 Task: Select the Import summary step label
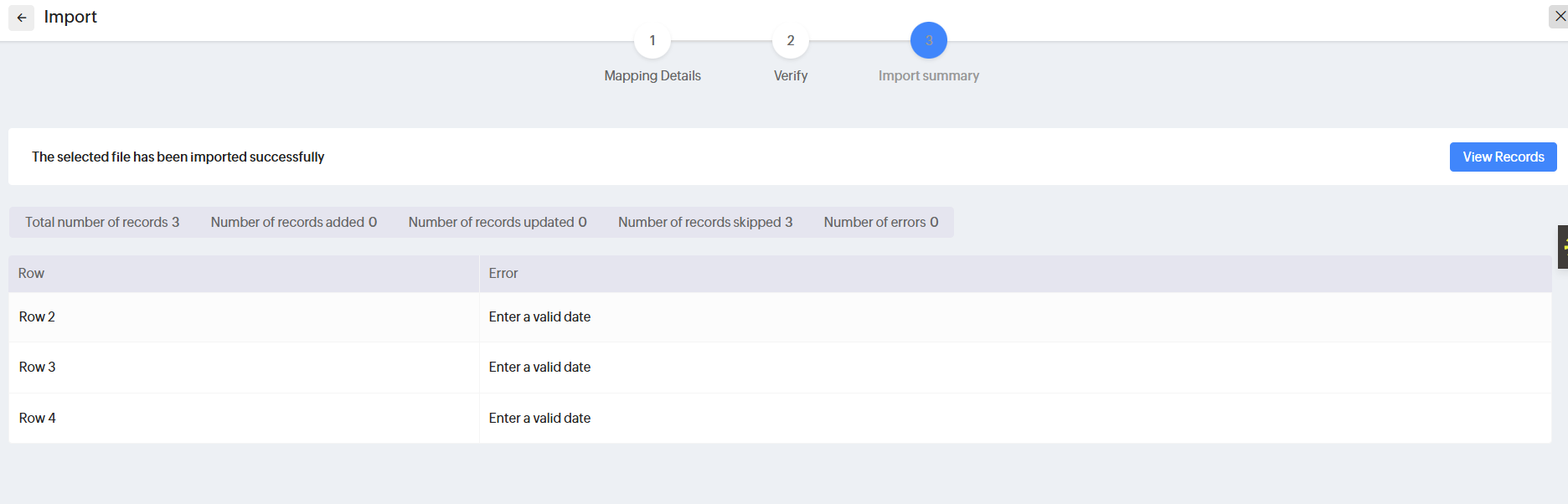click(928, 75)
